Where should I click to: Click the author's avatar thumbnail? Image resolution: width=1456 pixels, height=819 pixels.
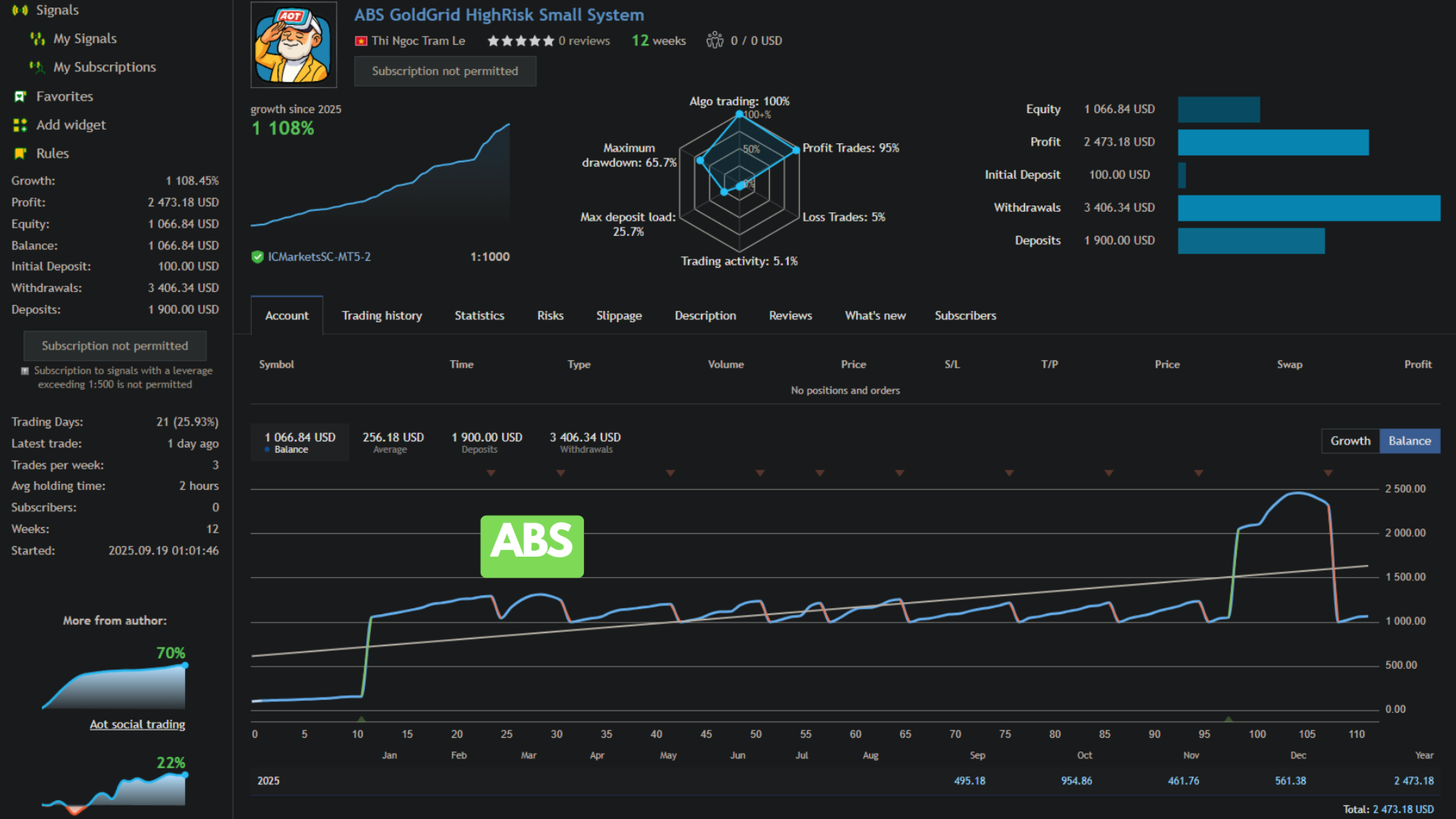(293, 44)
